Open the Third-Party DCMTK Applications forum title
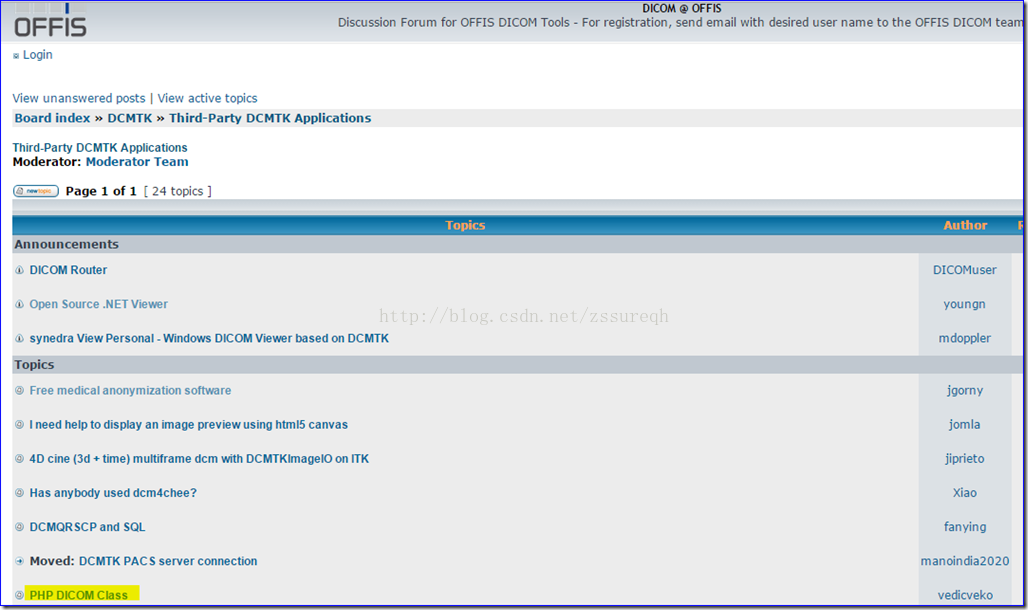This screenshot has width=1028, height=610. pos(100,148)
